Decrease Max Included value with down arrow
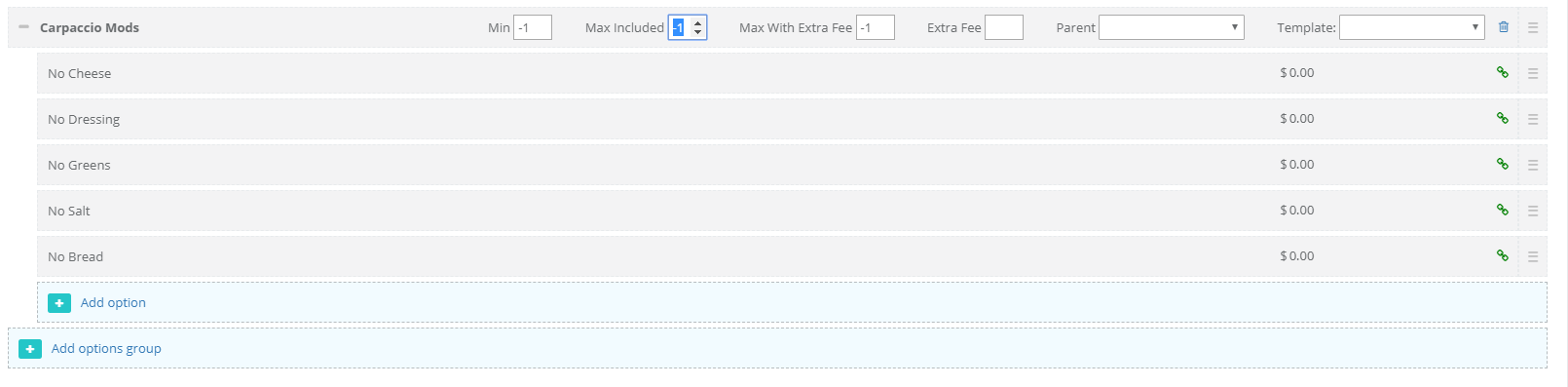This screenshot has width=1568, height=387. pos(697,32)
